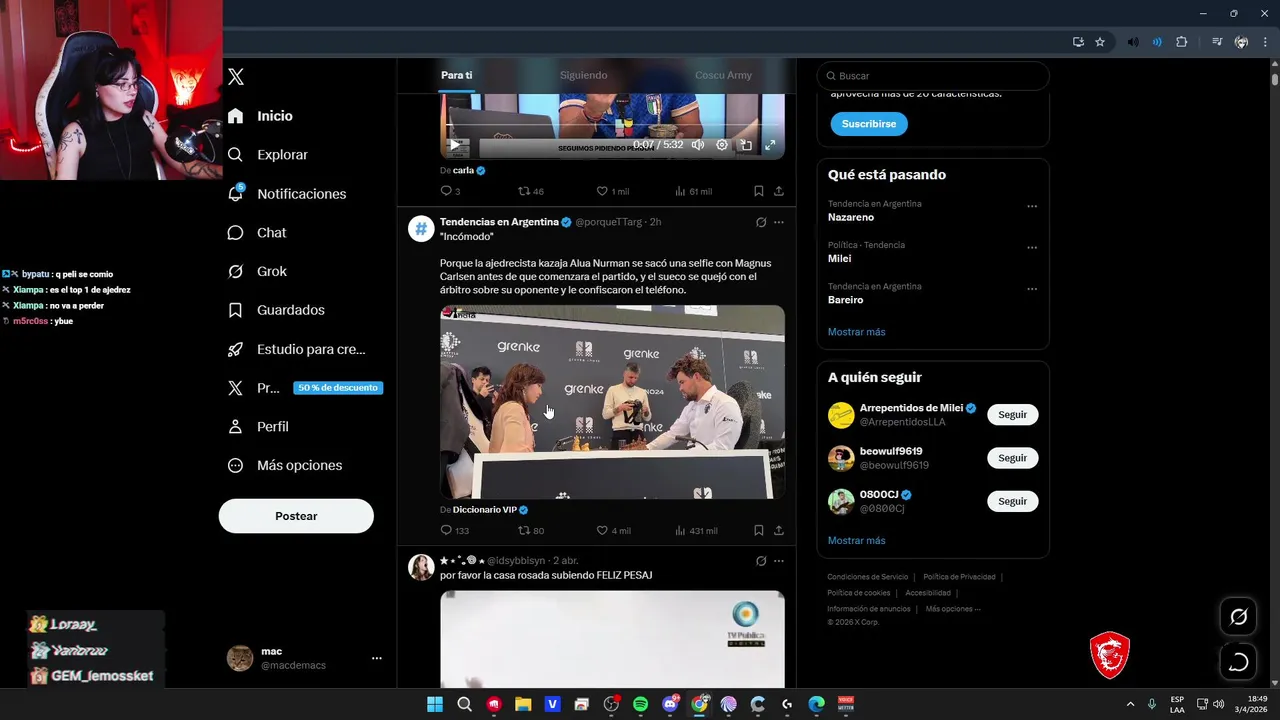The height and width of the screenshot is (720, 1280).
Task: Toggle video fullscreen mode
Action: 770,145
